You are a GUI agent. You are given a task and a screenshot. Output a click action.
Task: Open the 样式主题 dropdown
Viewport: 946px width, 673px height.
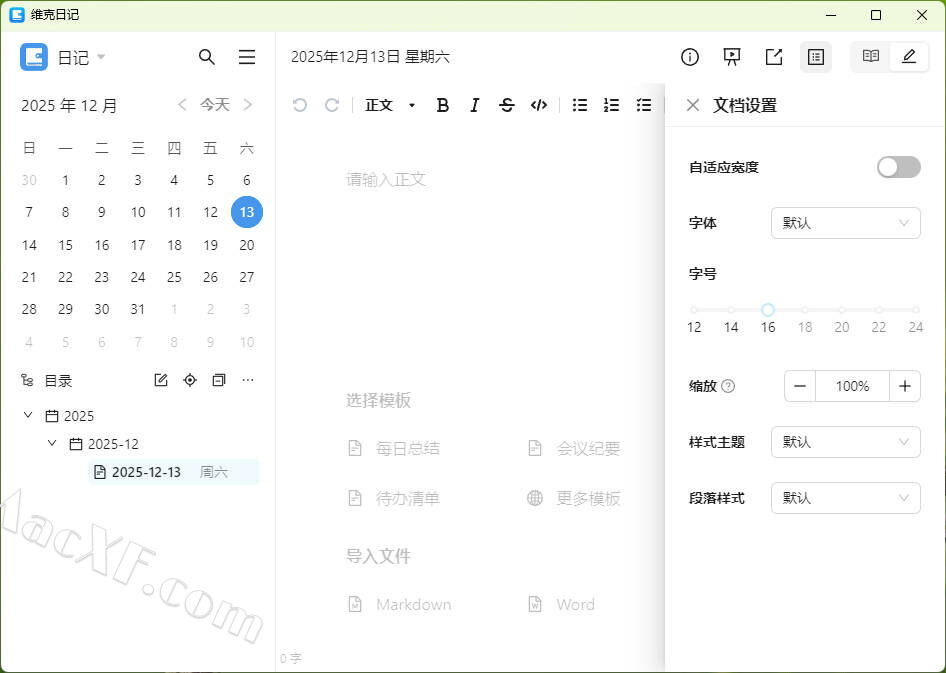tap(845, 442)
